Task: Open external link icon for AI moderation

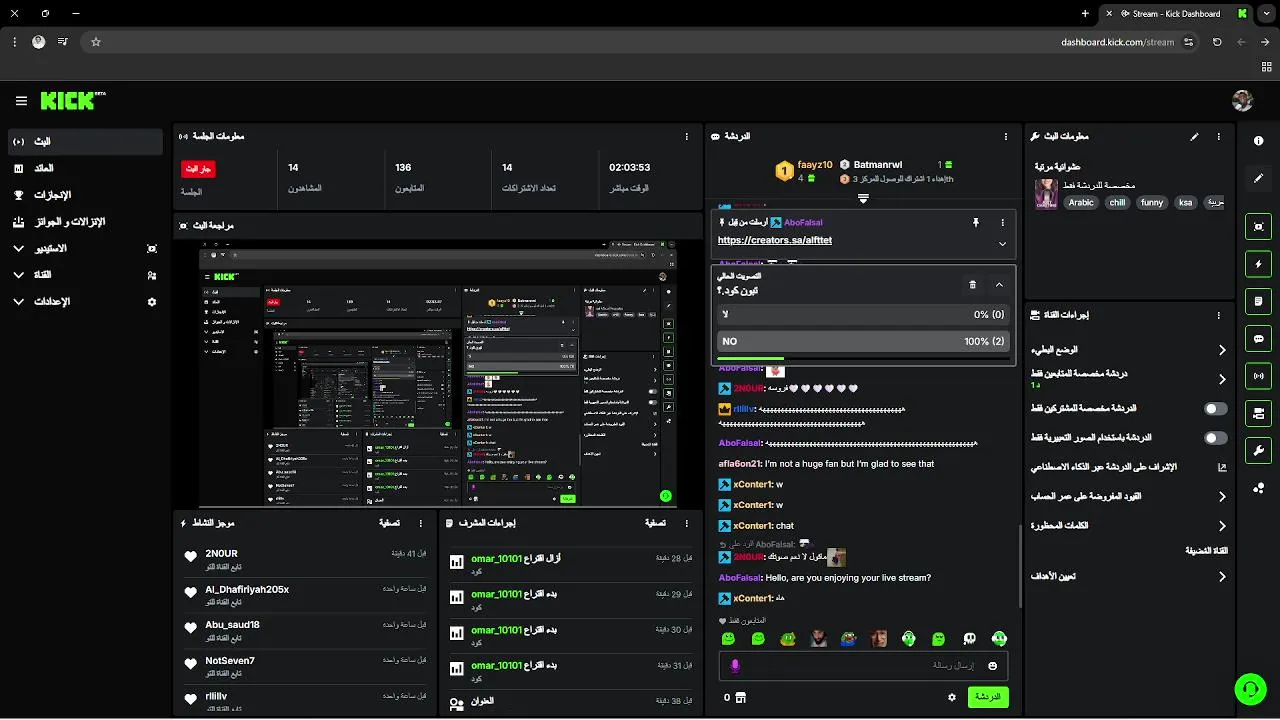Action: click(x=1221, y=467)
